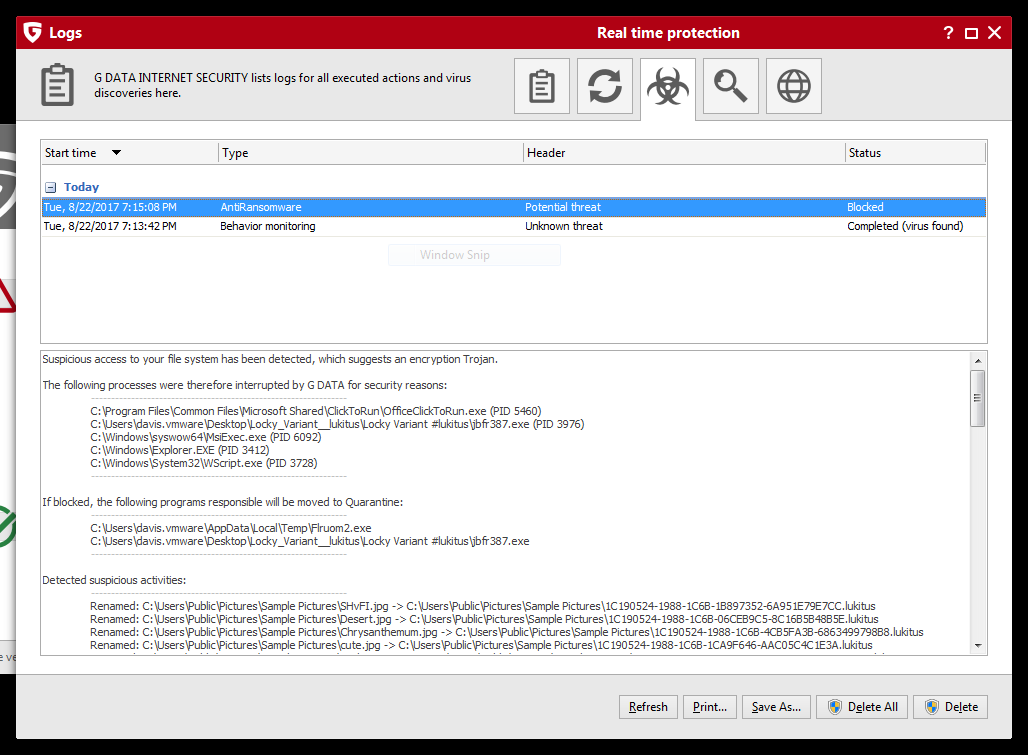
Task: Click the G DATA shield logo
Action: (x=32, y=32)
